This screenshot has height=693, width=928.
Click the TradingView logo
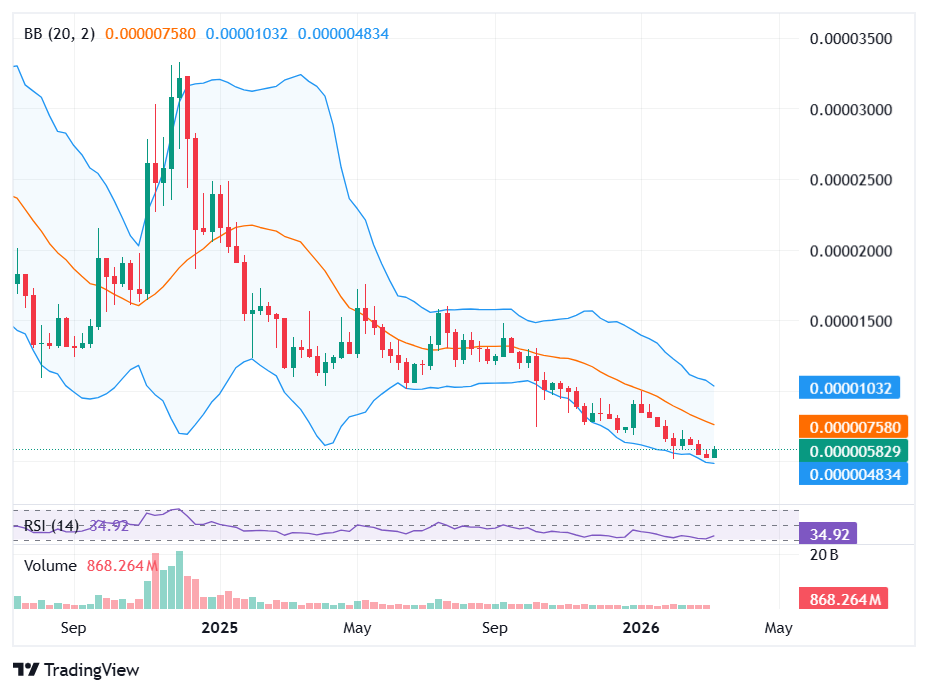pyautogui.click(x=75, y=670)
